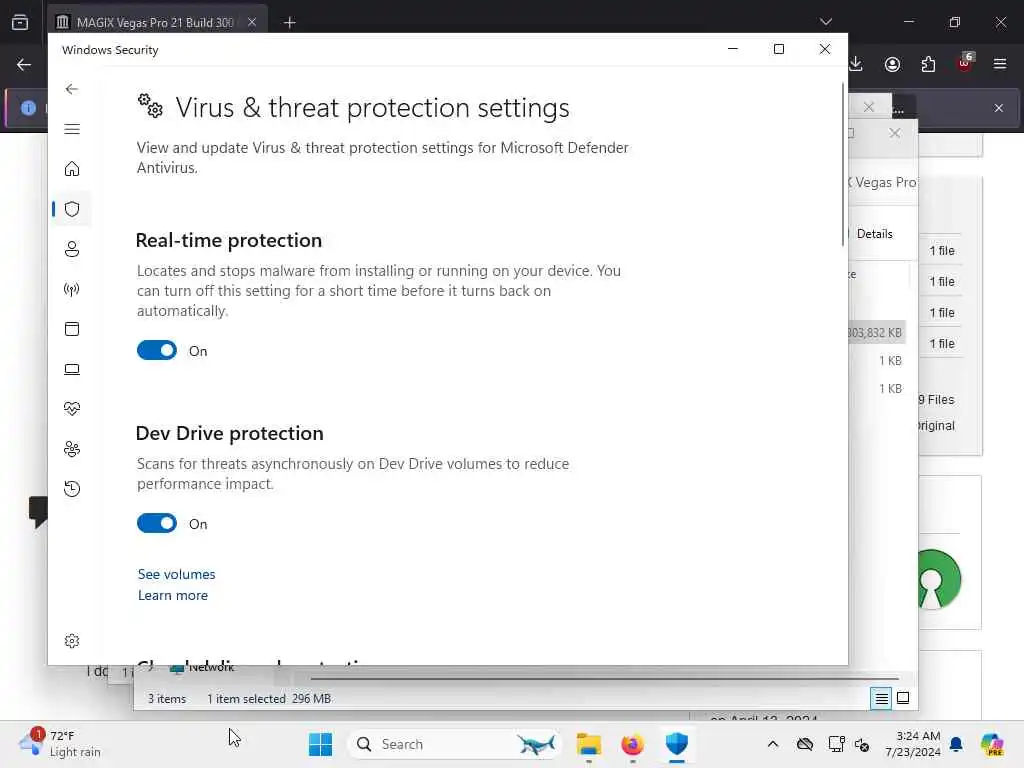The image size is (1024, 768).
Task: Open the clock and date flyout
Action: pyautogui.click(x=912, y=744)
